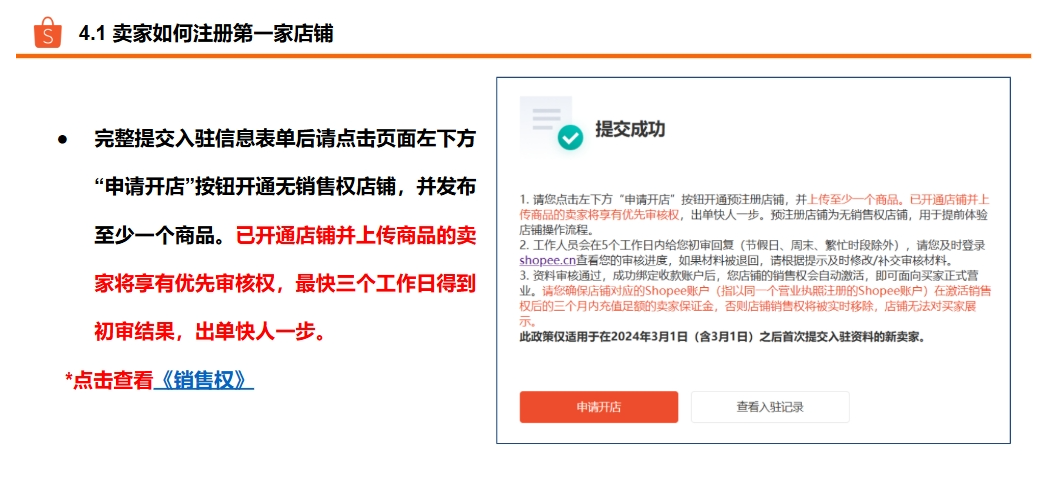Click the 提交成功 heading
Screen dimensions: 1055x478
coord(630,129)
